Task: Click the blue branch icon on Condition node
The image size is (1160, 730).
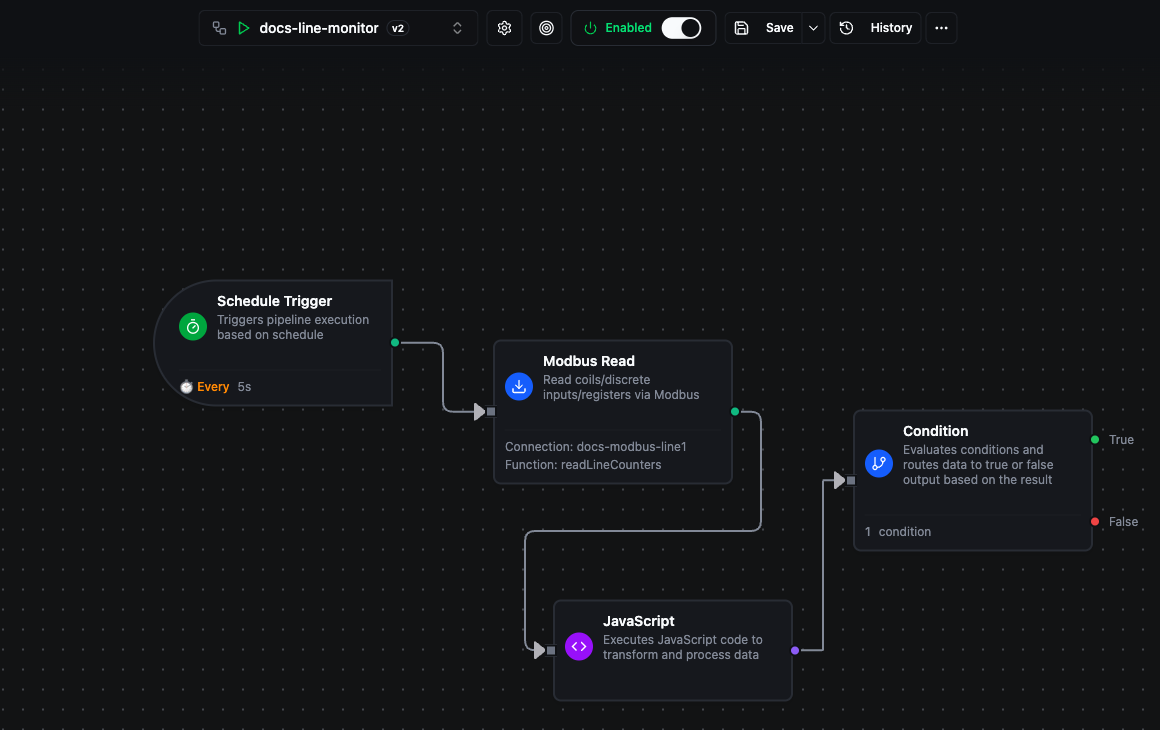Action: pos(879,464)
